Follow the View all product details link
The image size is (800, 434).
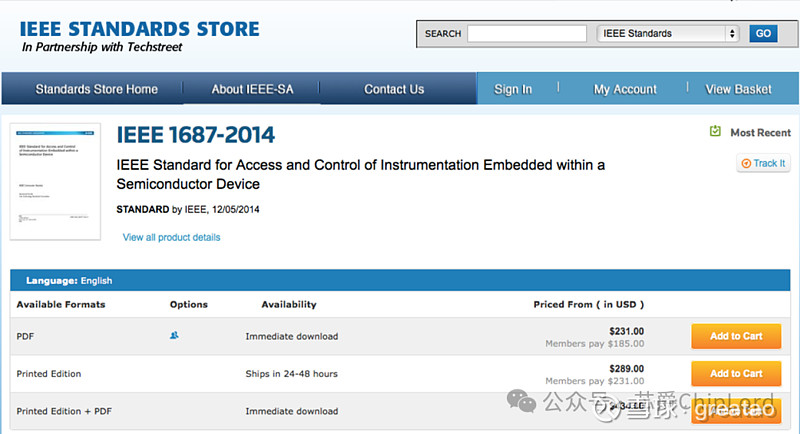click(171, 237)
